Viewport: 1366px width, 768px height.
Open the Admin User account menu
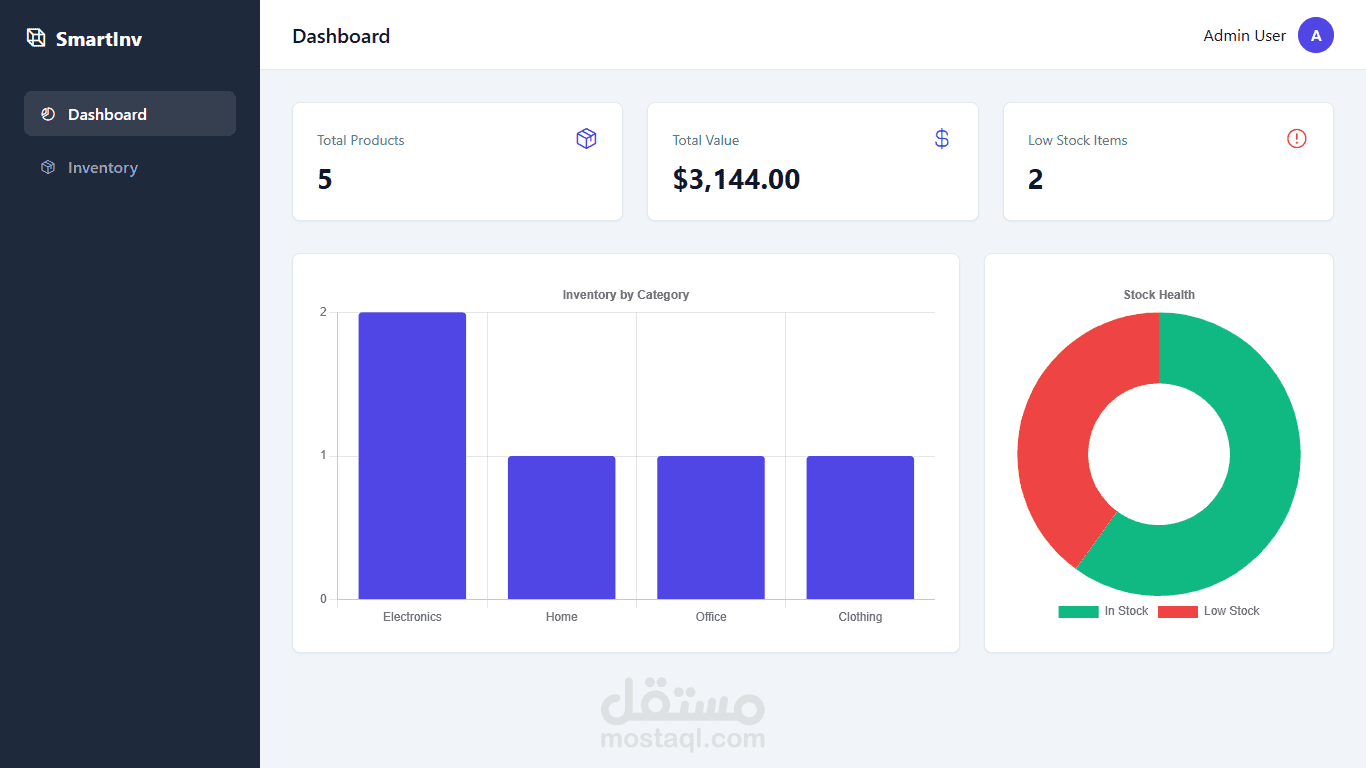[1244, 35]
